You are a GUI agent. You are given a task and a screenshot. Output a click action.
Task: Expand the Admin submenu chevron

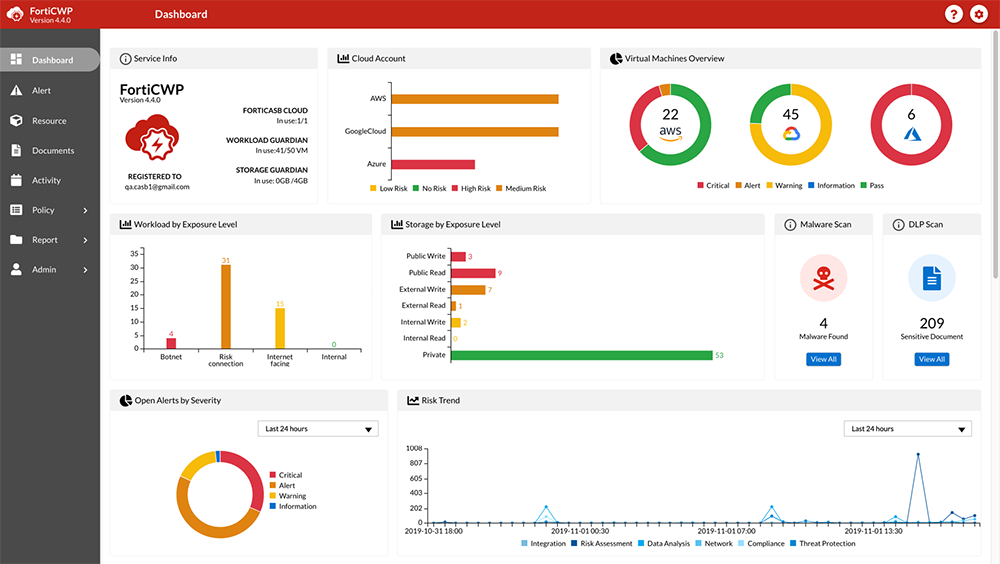[85, 270]
